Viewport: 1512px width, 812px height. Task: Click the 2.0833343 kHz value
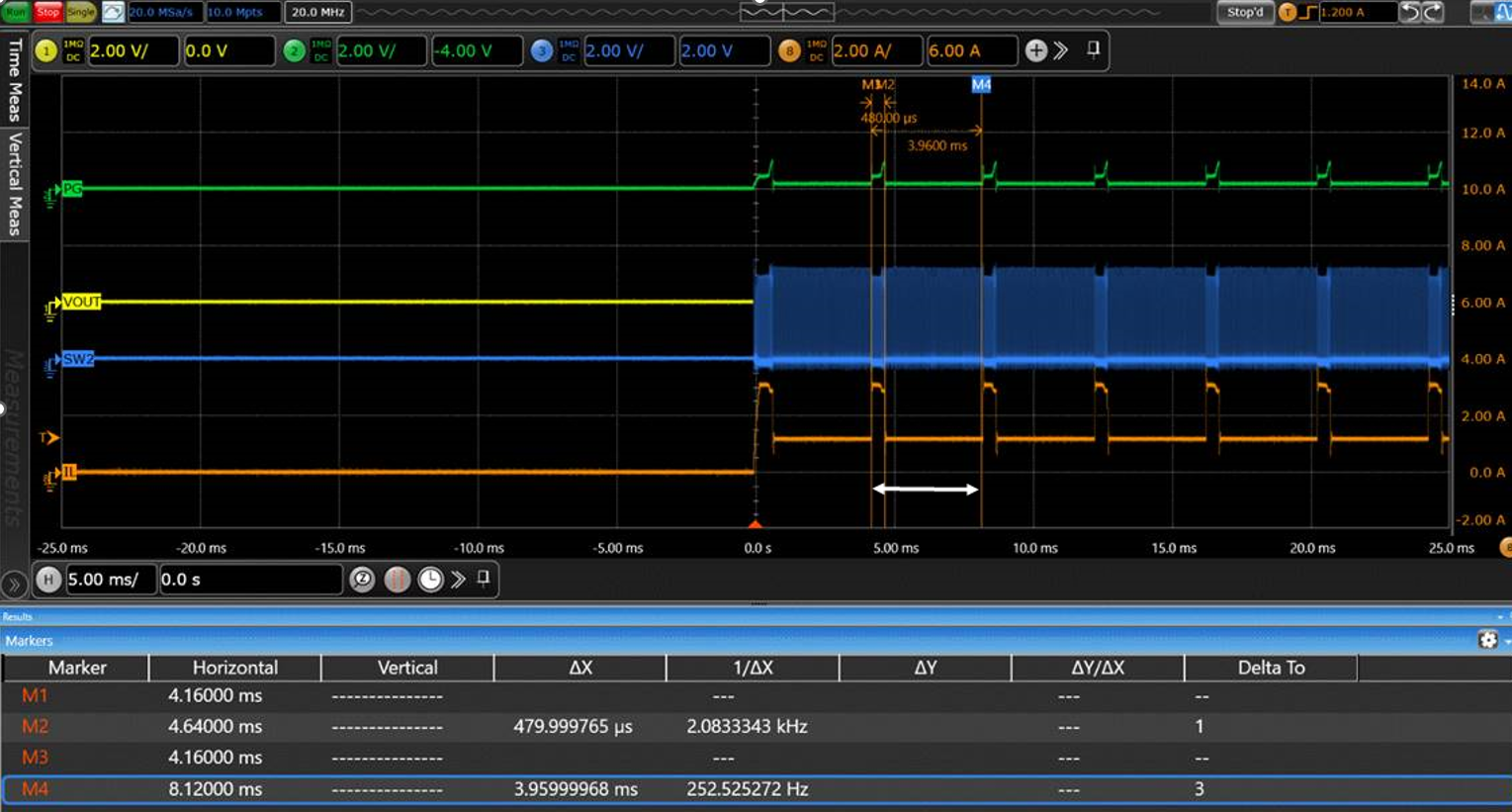(x=747, y=727)
